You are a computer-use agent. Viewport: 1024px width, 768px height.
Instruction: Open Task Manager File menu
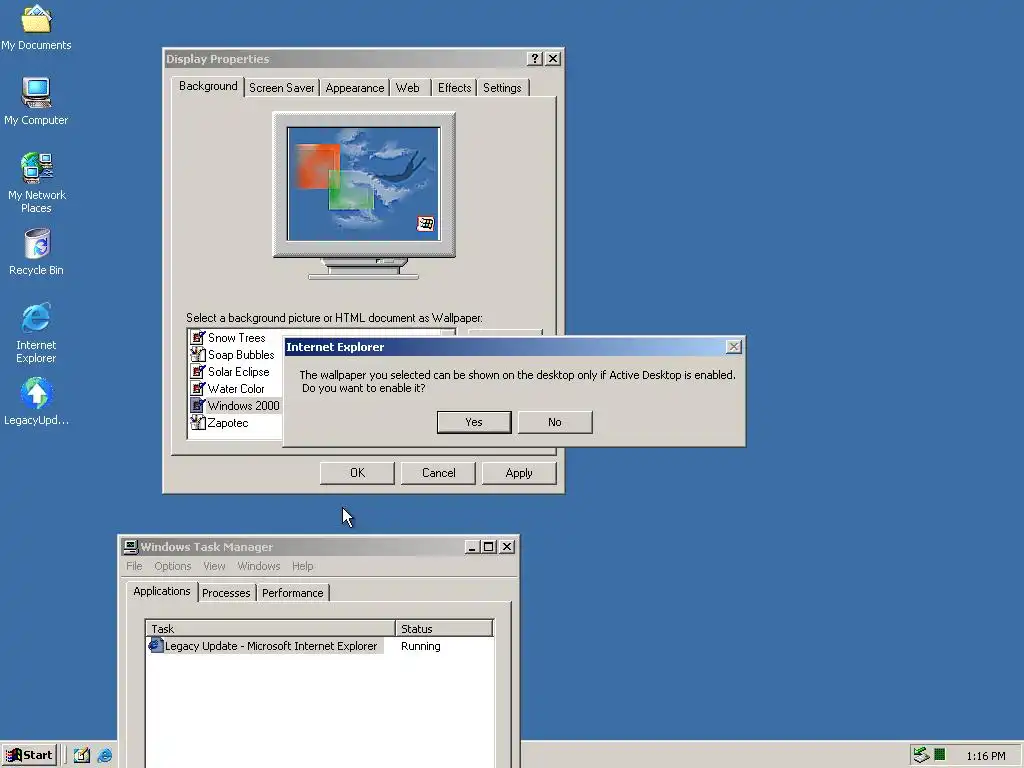coord(134,566)
